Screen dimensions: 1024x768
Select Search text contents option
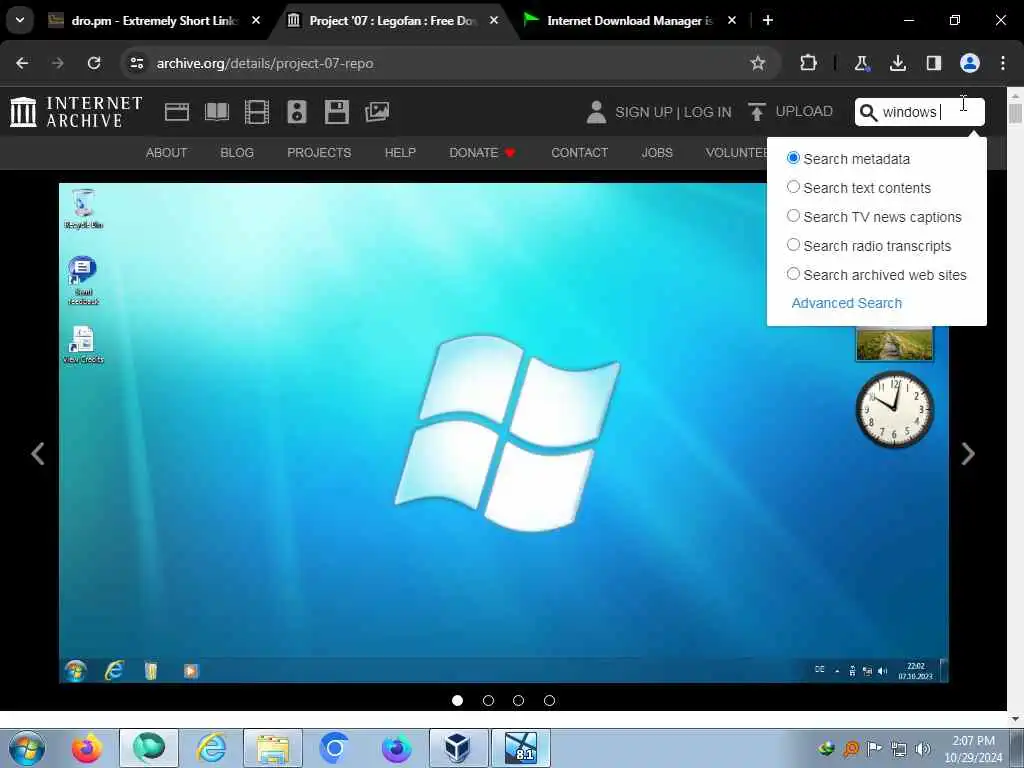(793, 187)
